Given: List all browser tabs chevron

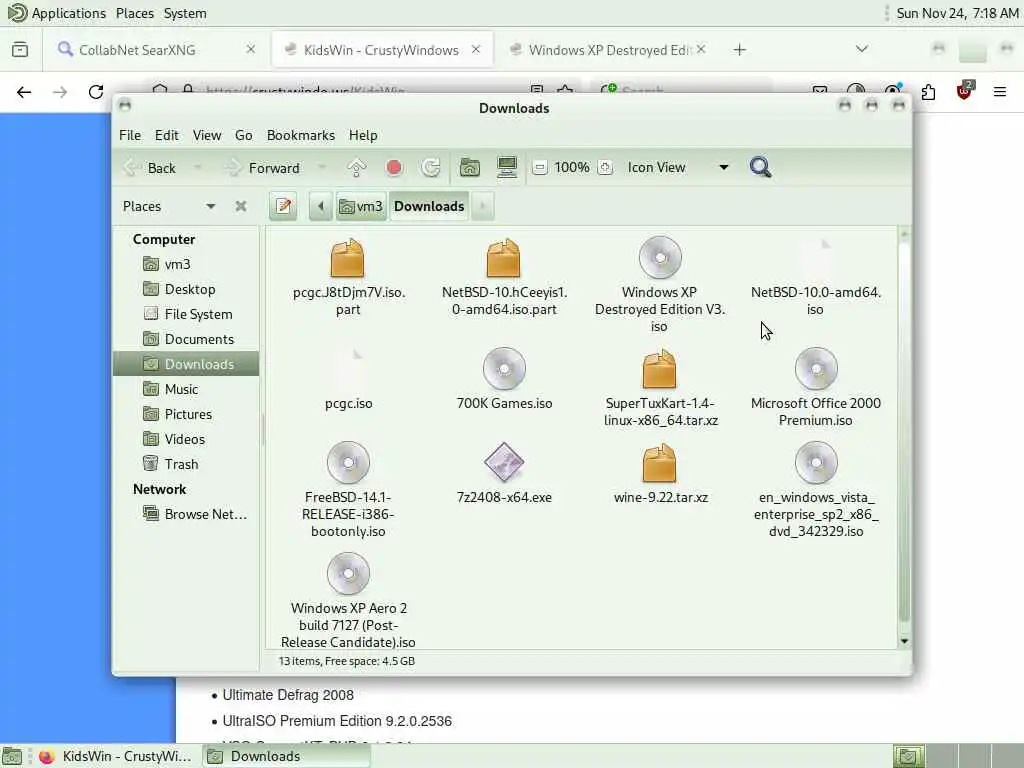Looking at the screenshot, I should (861, 50).
